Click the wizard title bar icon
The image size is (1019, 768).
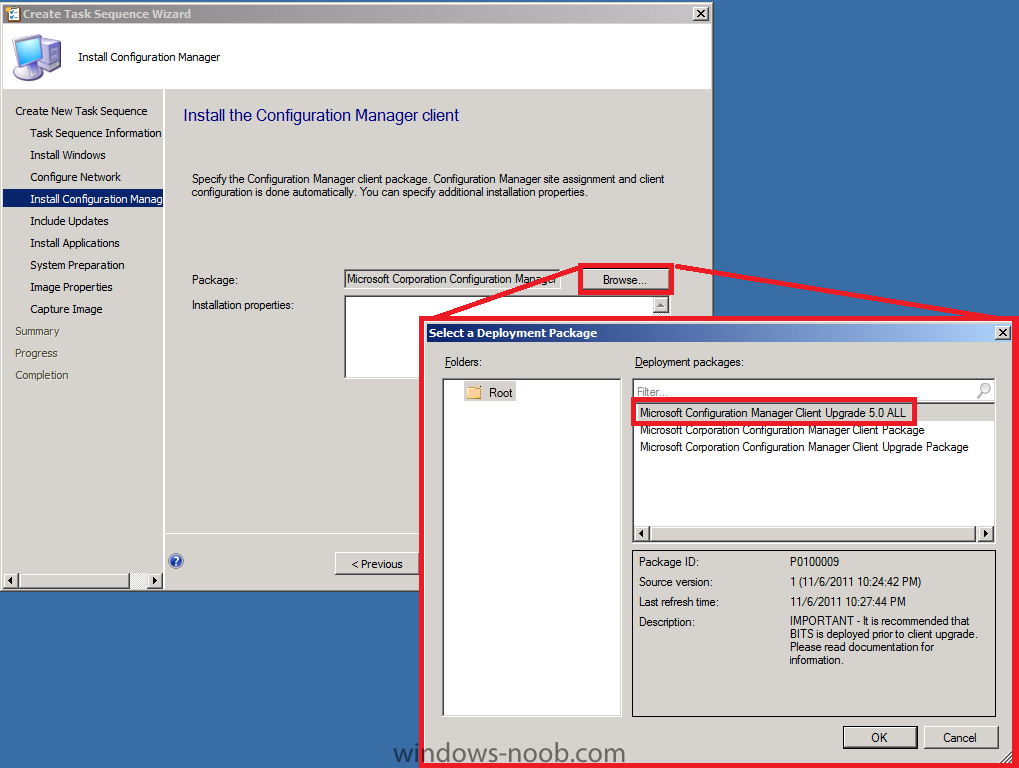[12, 14]
